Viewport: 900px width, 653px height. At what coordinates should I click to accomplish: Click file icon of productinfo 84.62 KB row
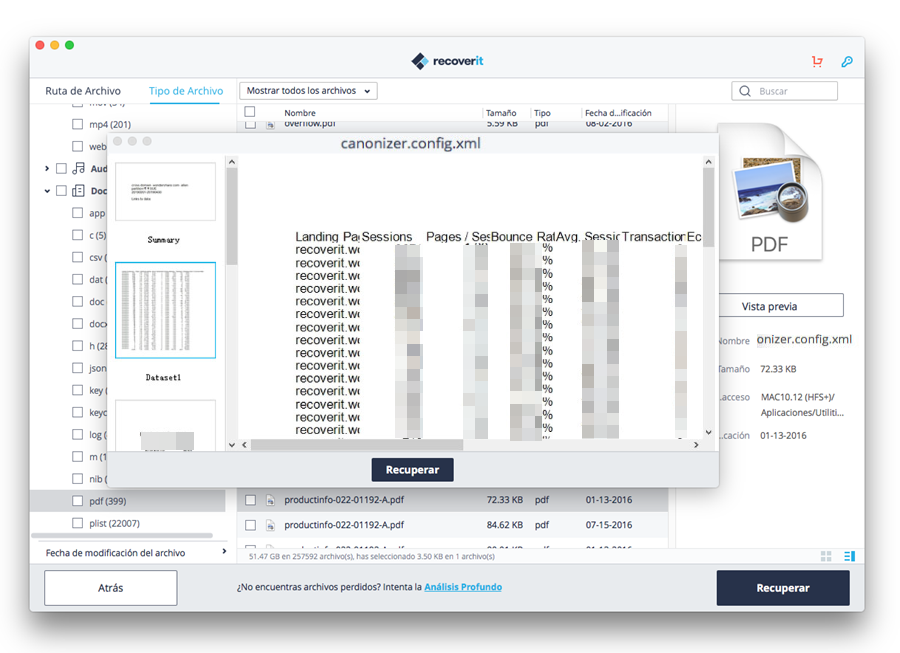point(270,525)
